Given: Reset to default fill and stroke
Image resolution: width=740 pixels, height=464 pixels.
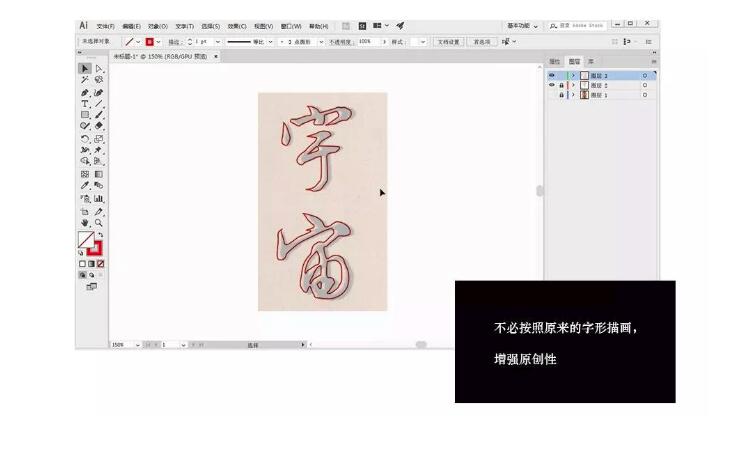Looking at the screenshot, I should pyautogui.click(x=81, y=253).
